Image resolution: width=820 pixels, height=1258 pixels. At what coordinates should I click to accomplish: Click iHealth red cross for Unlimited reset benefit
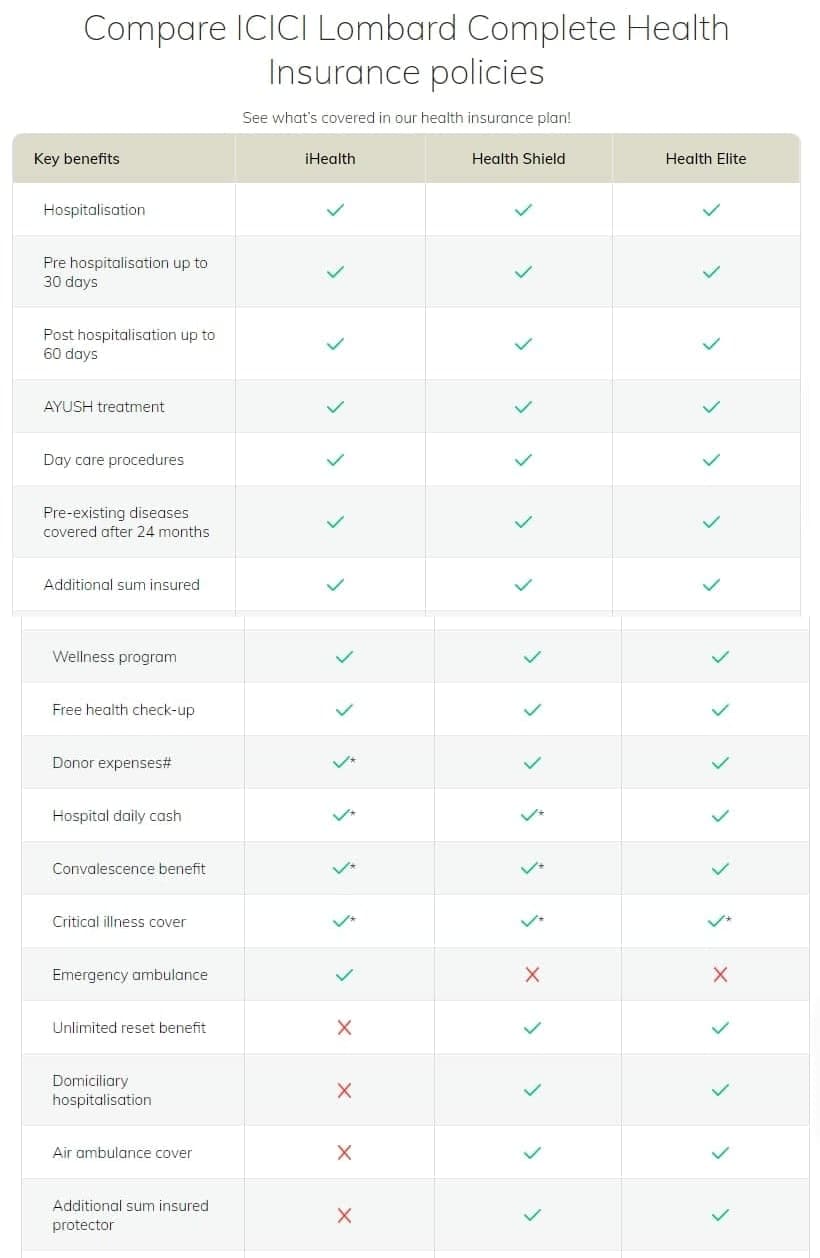click(344, 1028)
